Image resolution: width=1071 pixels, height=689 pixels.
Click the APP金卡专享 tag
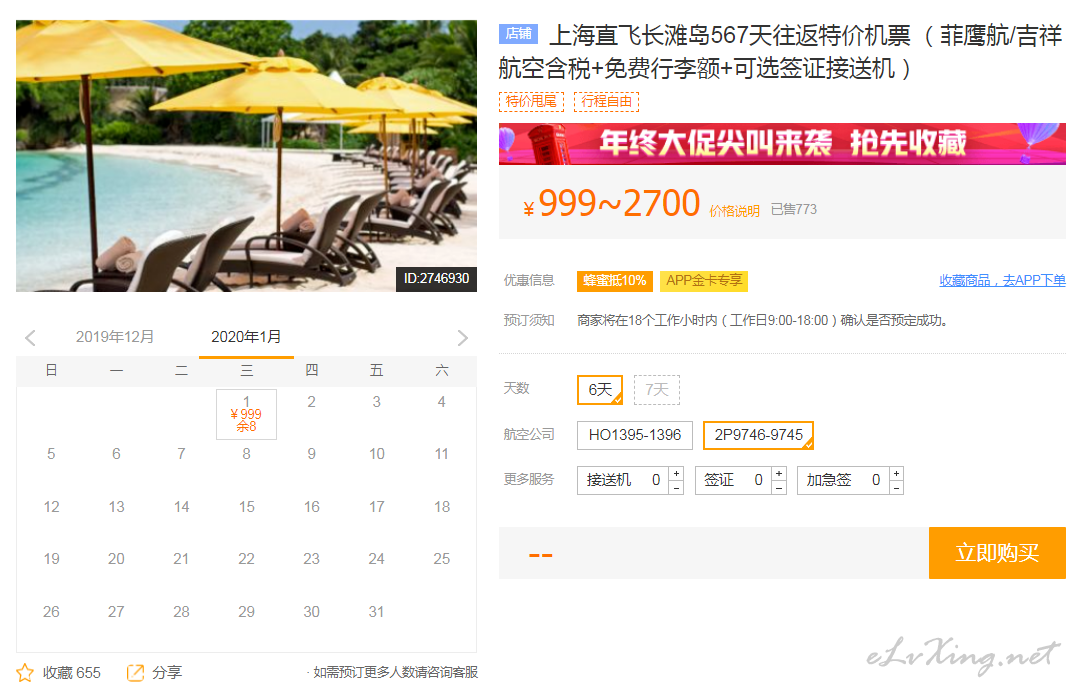704,281
